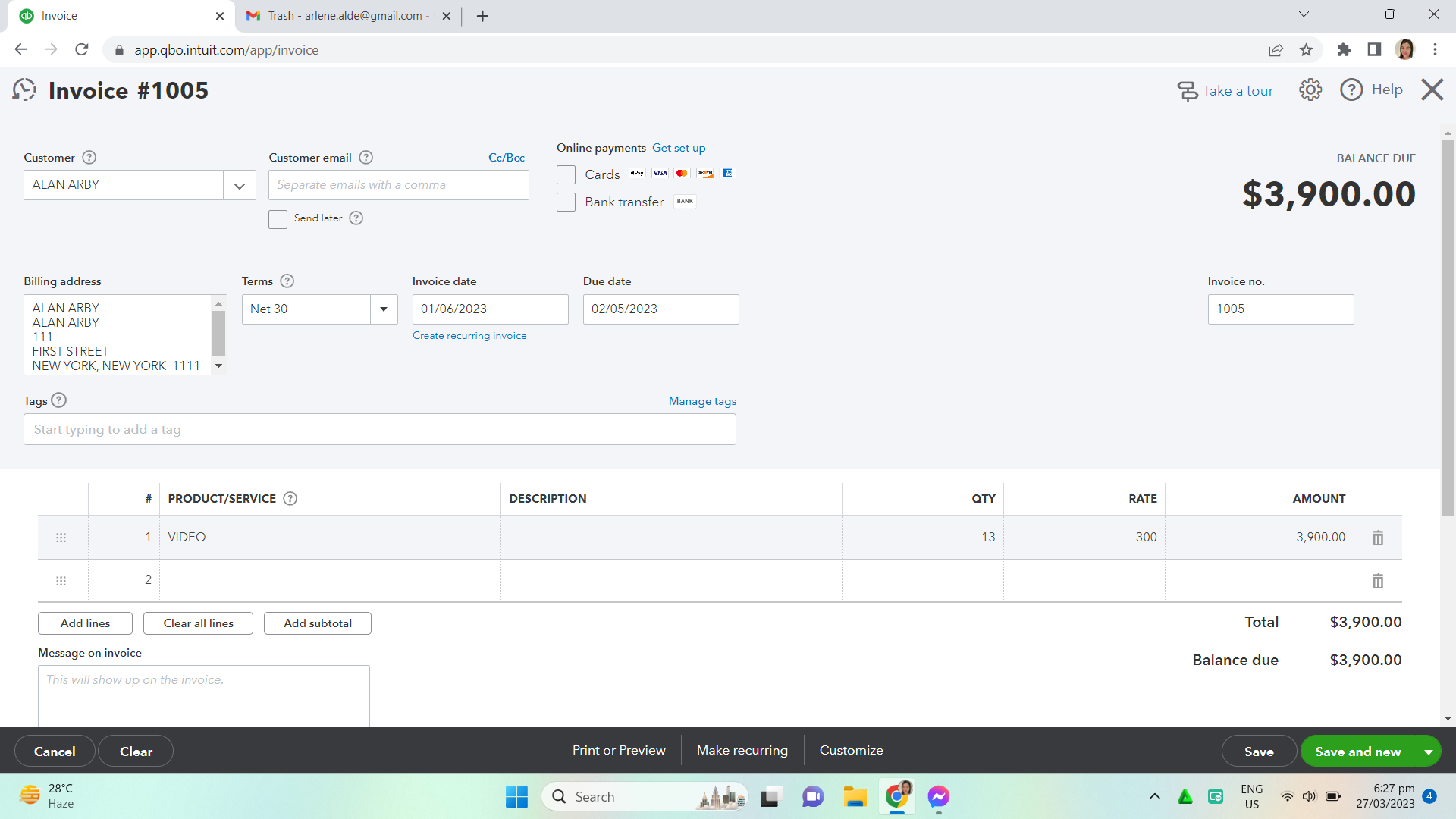The height and width of the screenshot is (819, 1456).
Task: Click the Tags help question mark icon
Action: pos(59,400)
